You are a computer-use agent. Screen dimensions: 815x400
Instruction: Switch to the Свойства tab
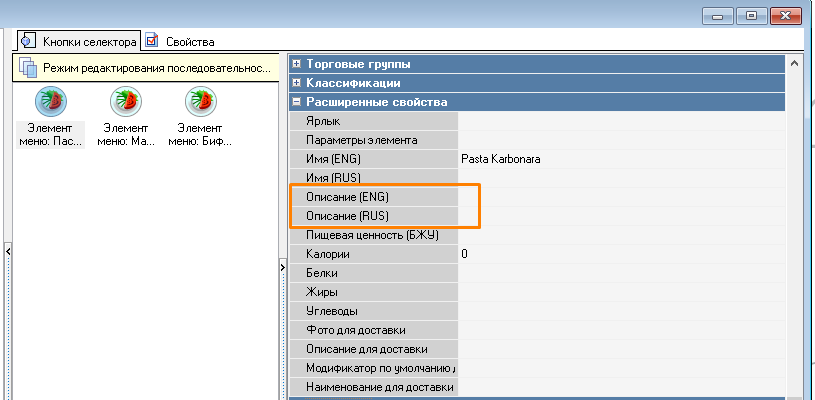(180, 41)
